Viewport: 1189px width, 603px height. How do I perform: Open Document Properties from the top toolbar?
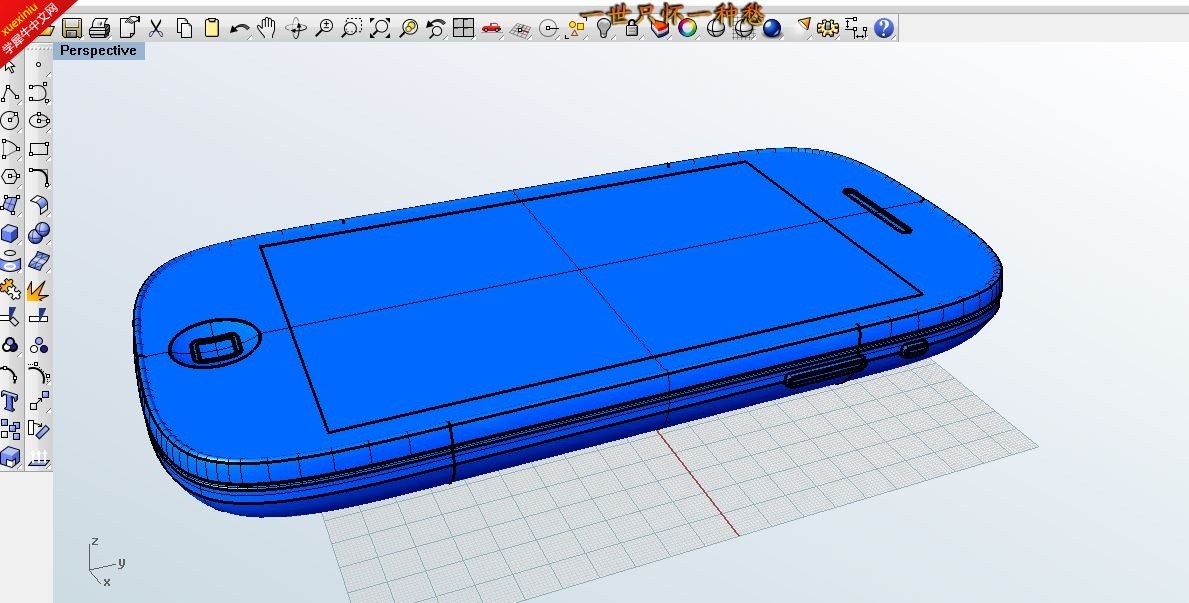pyautogui.click(x=129, y=29)
